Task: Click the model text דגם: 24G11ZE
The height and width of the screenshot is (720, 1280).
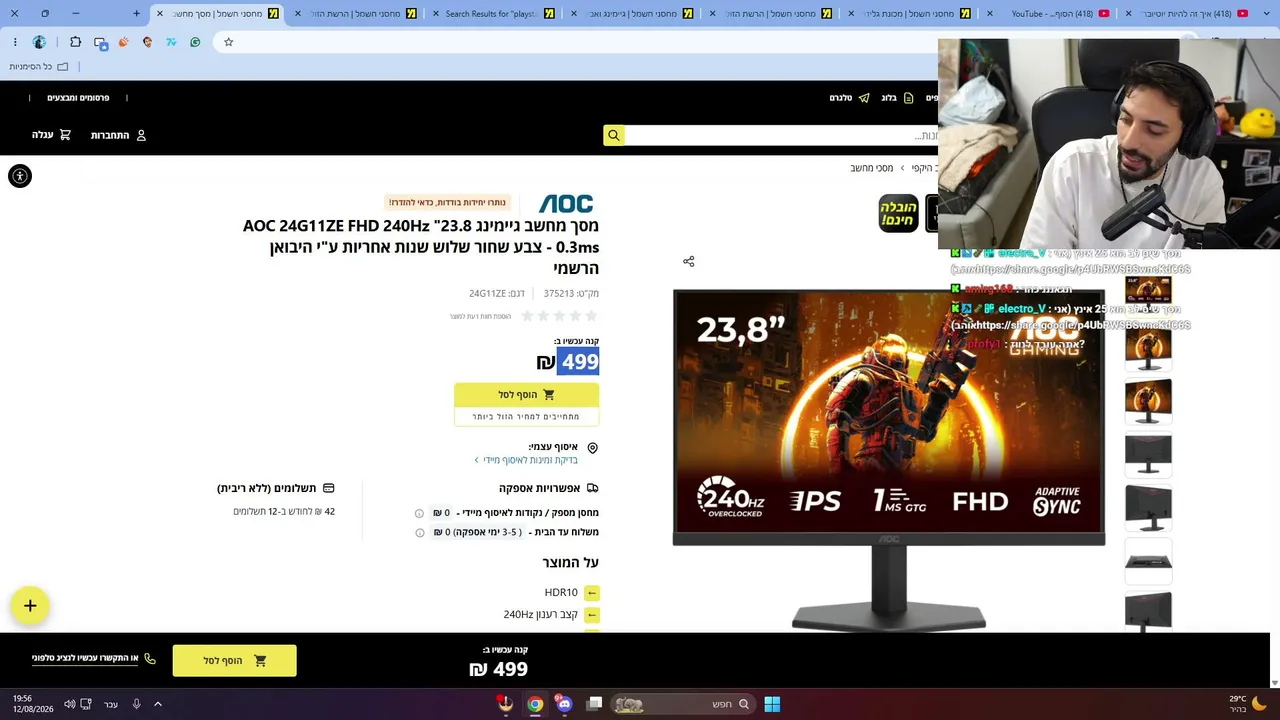Action: [497, 294]
